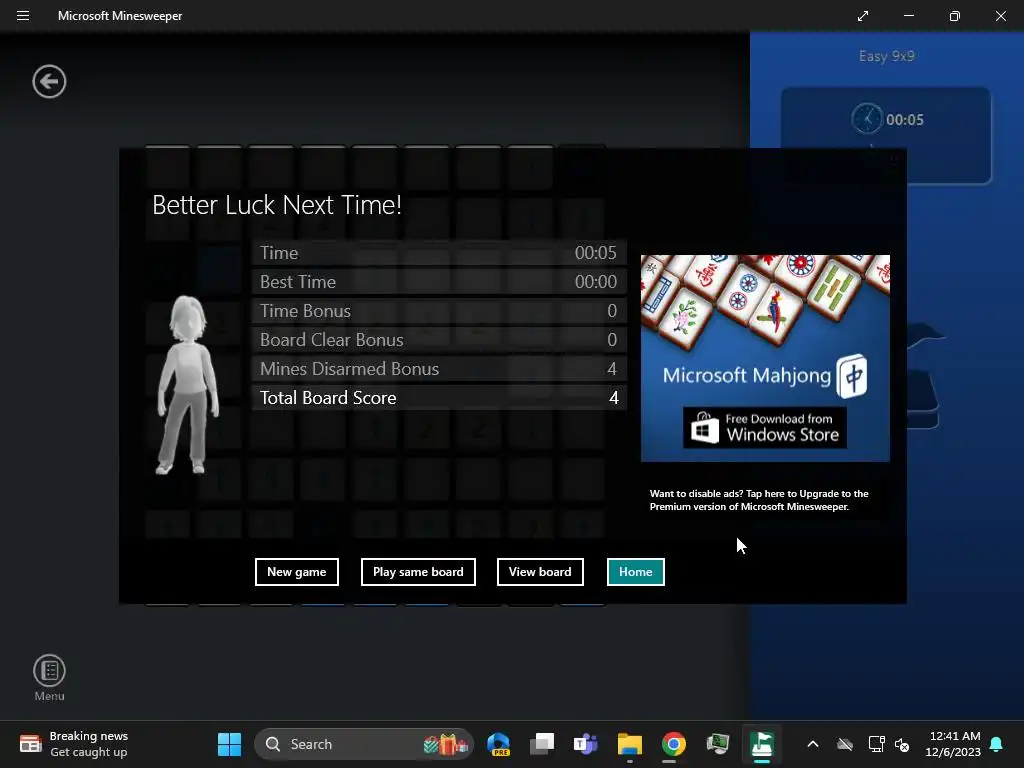This screenshot has height=768, width=1024.
Task: Start a New game
Action: tap(296, 572)
